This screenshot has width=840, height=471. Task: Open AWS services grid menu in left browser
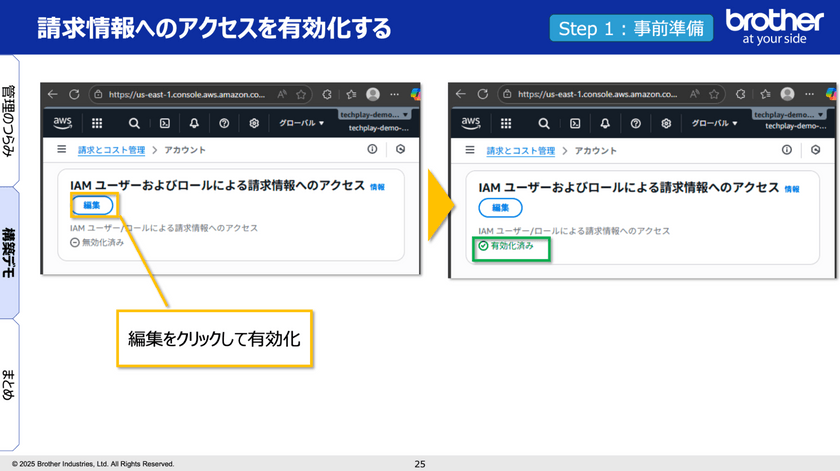pyautogui.click(x=97, y=123)
